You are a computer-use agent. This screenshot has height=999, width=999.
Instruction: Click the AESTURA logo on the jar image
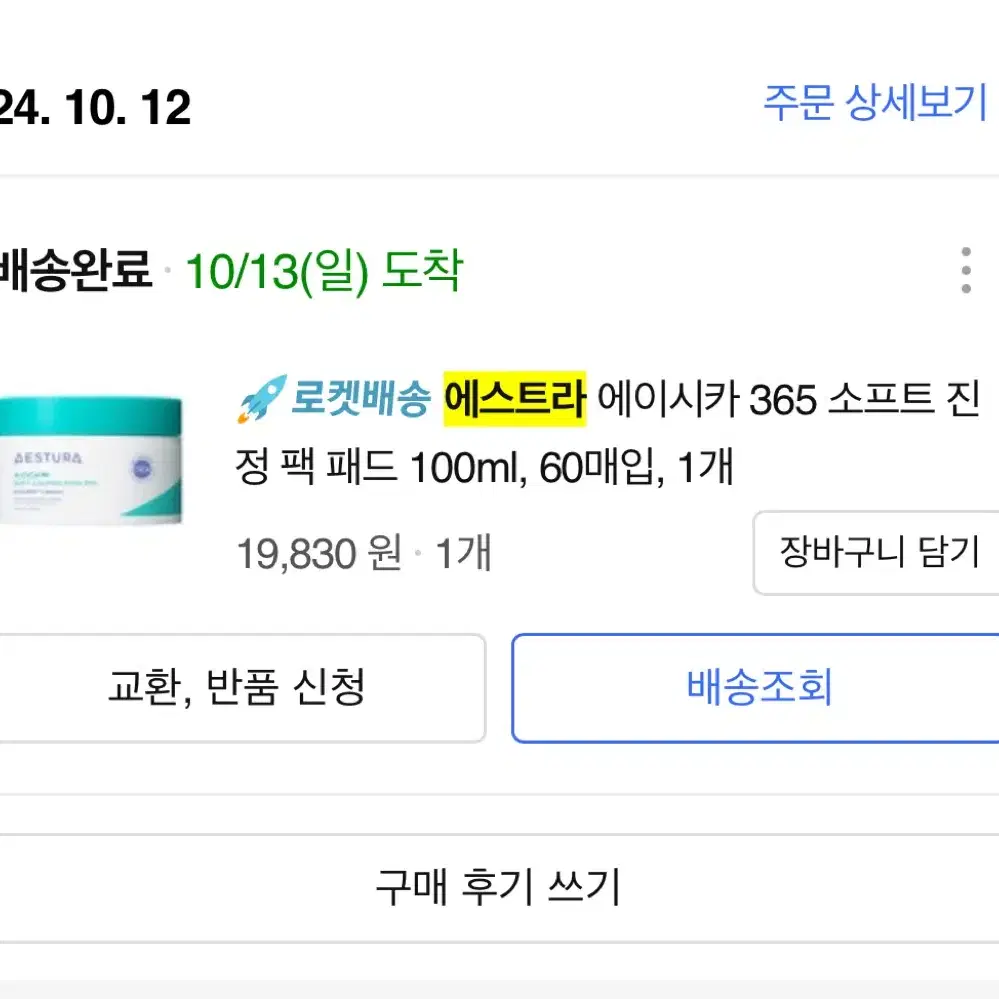pyautogui.click(x=48, y=457)
